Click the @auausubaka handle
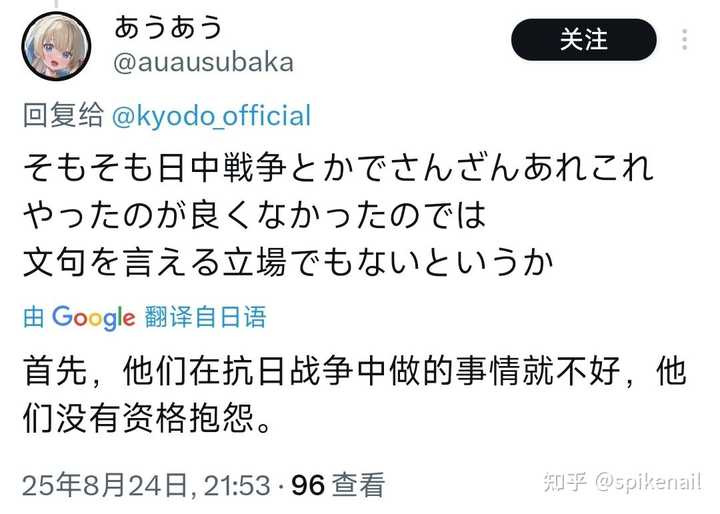This screenshot has width=720, height=514. pos(203,62)
